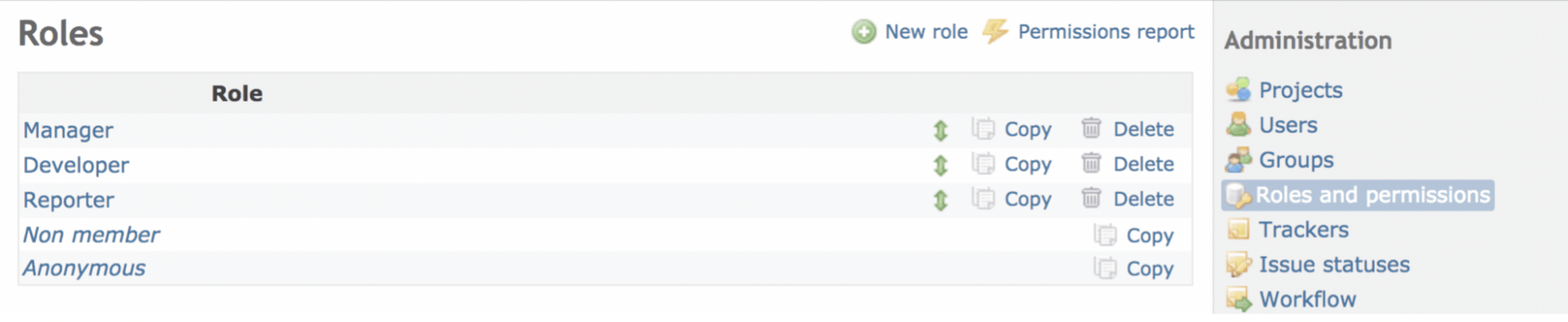Image resolution: width=1568 pixels, height=322 pixels.
Task: Open the Non member role
Action: click(91, 235)
